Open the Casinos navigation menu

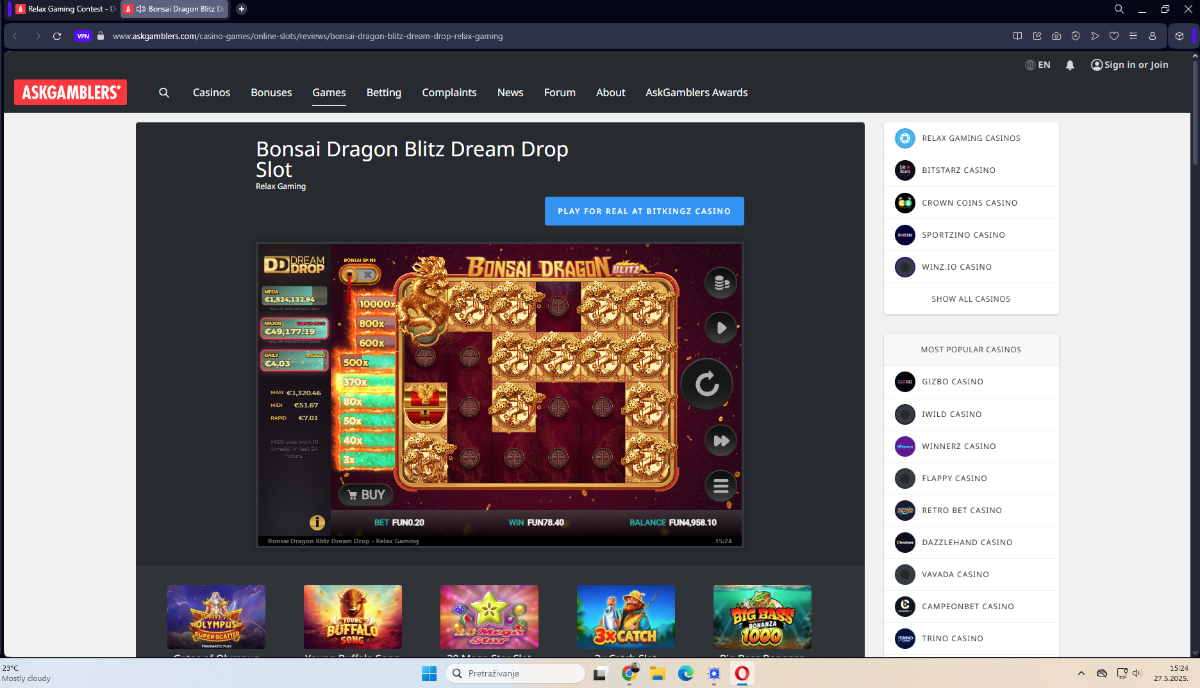[x=211, y=92]
